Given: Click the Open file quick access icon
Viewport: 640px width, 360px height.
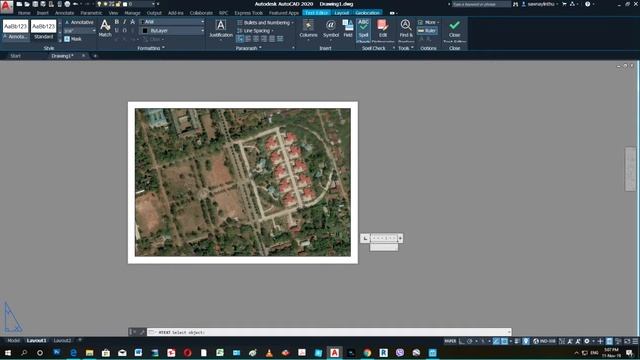Looking at the screenshot, I should 27,4.
